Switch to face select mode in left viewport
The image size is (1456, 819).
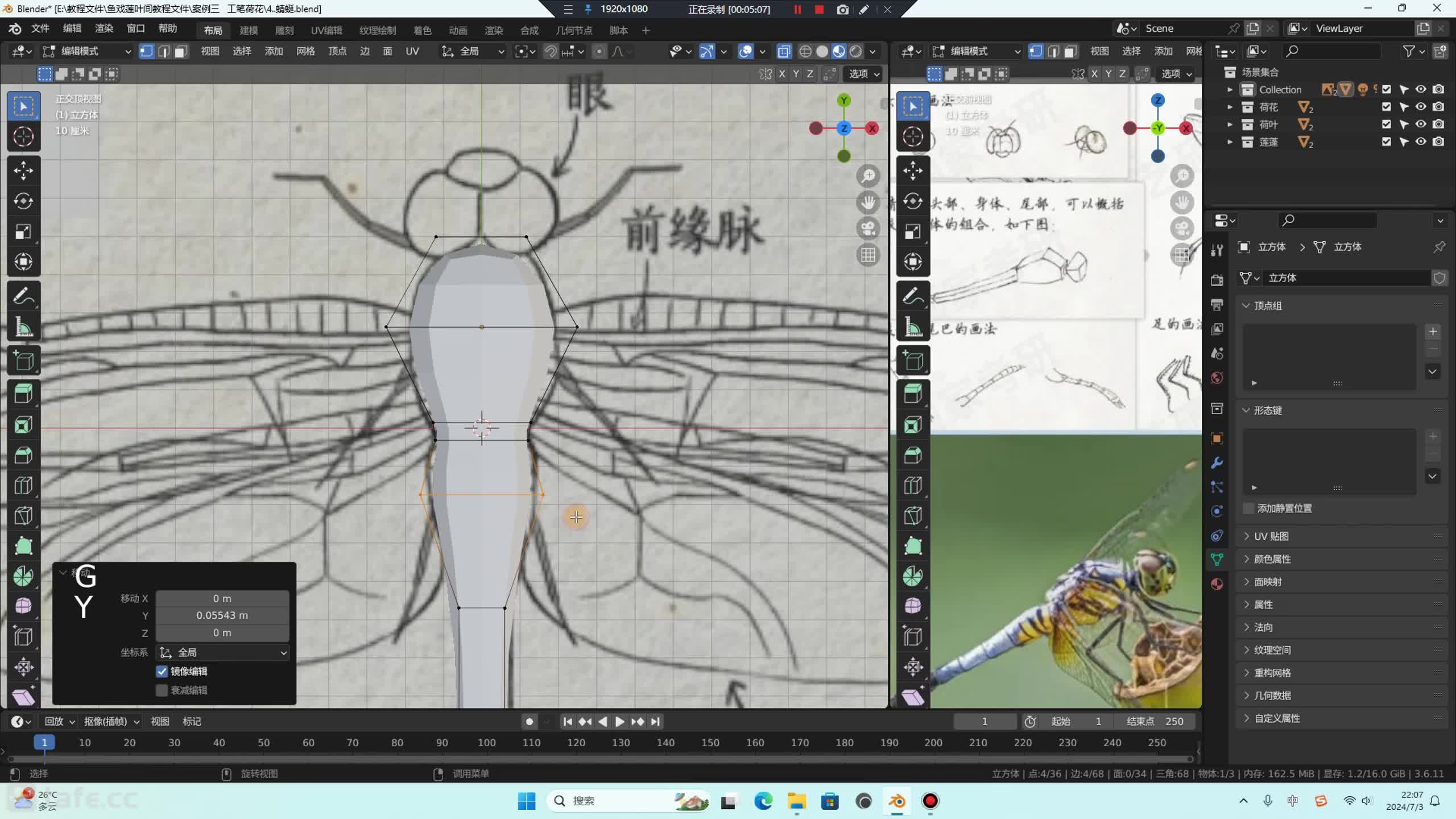[x=181, y=52]
